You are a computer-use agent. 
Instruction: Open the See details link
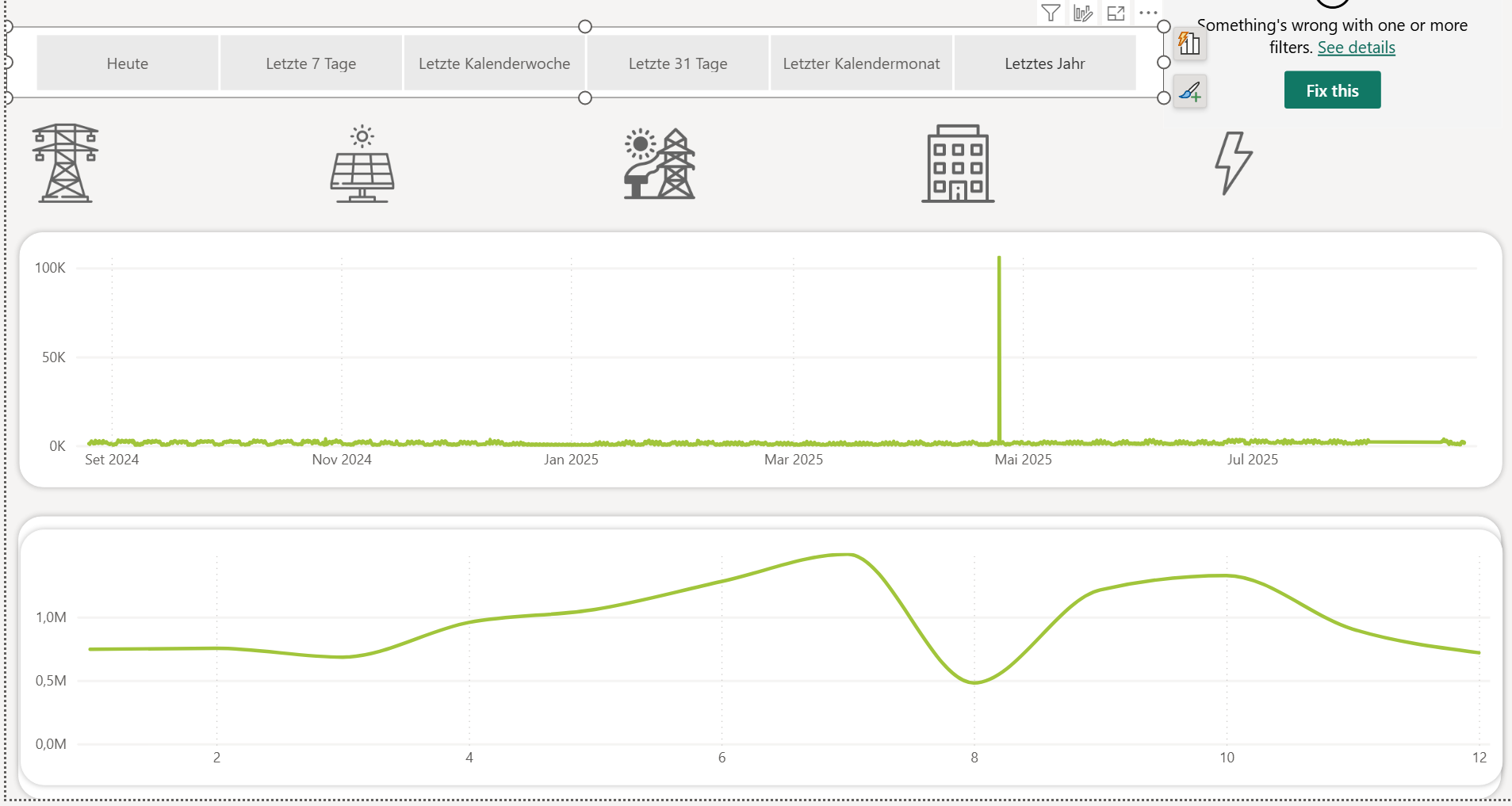coord(1356,48)
